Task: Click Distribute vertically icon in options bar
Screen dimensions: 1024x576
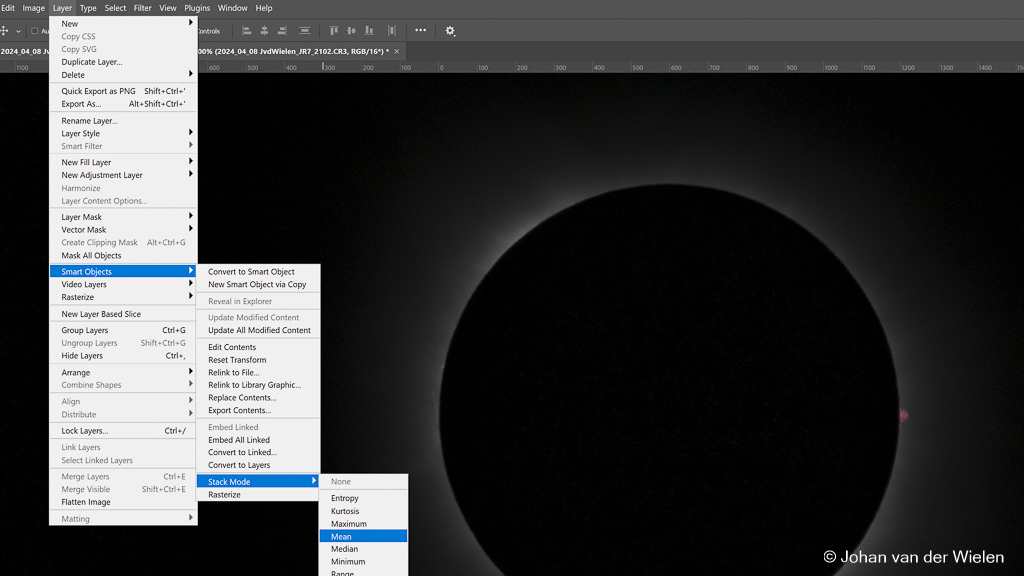Action: (x=304, y=31)
